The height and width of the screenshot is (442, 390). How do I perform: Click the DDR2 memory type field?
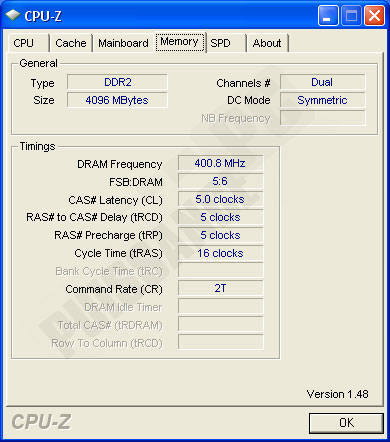117,82
